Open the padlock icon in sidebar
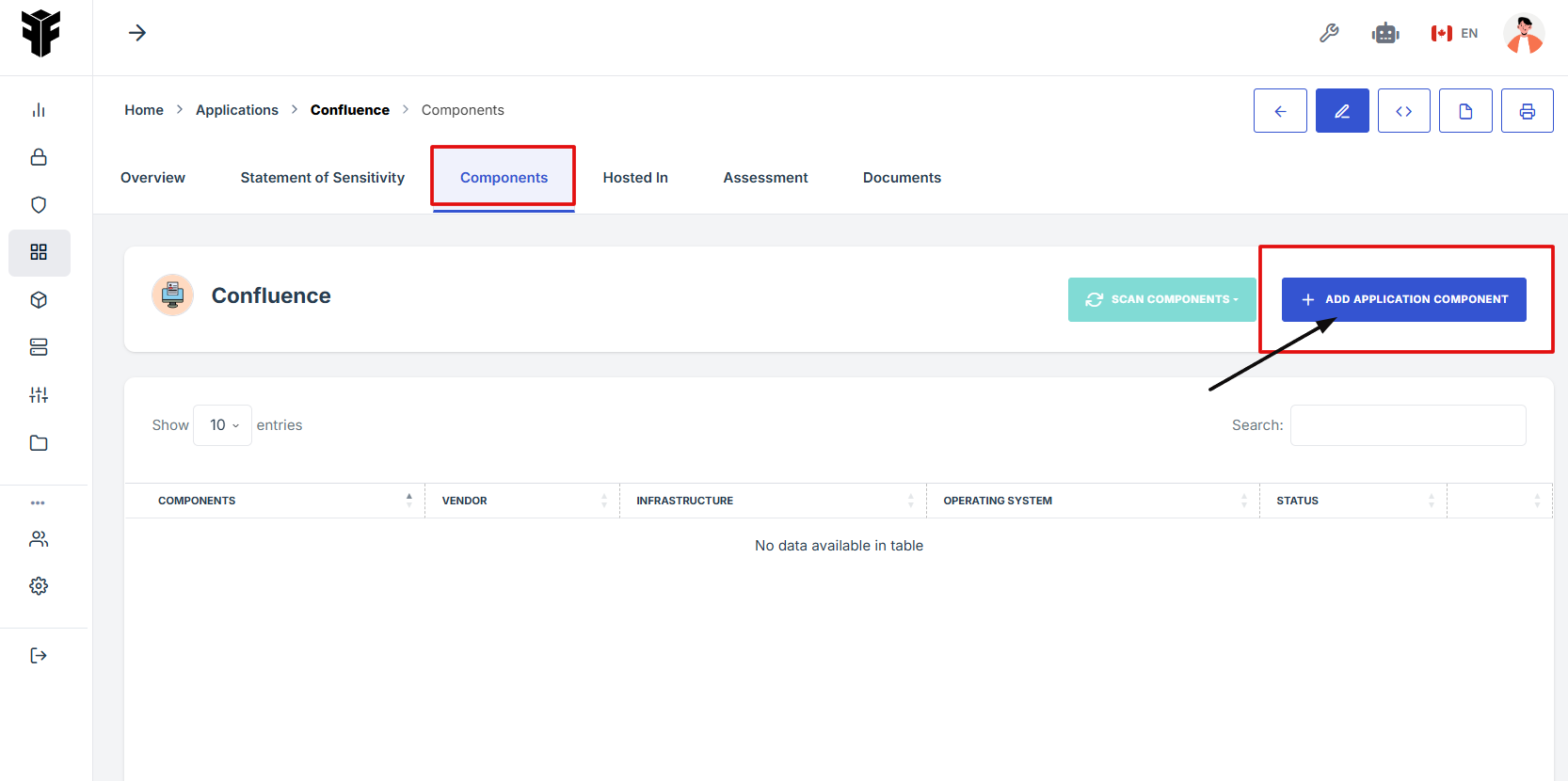 point(39,157)
